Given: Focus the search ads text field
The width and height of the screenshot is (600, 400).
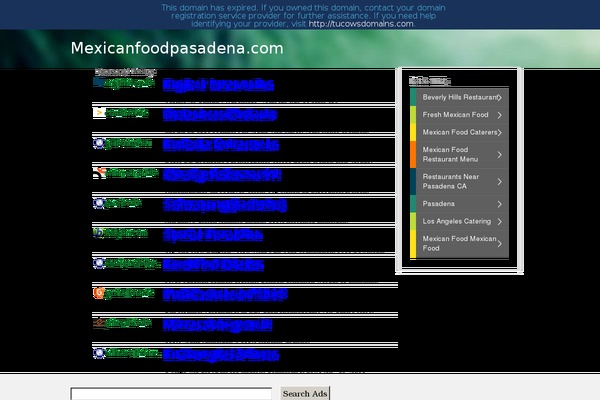Looking at the screenshot, I should pos(171,394).
